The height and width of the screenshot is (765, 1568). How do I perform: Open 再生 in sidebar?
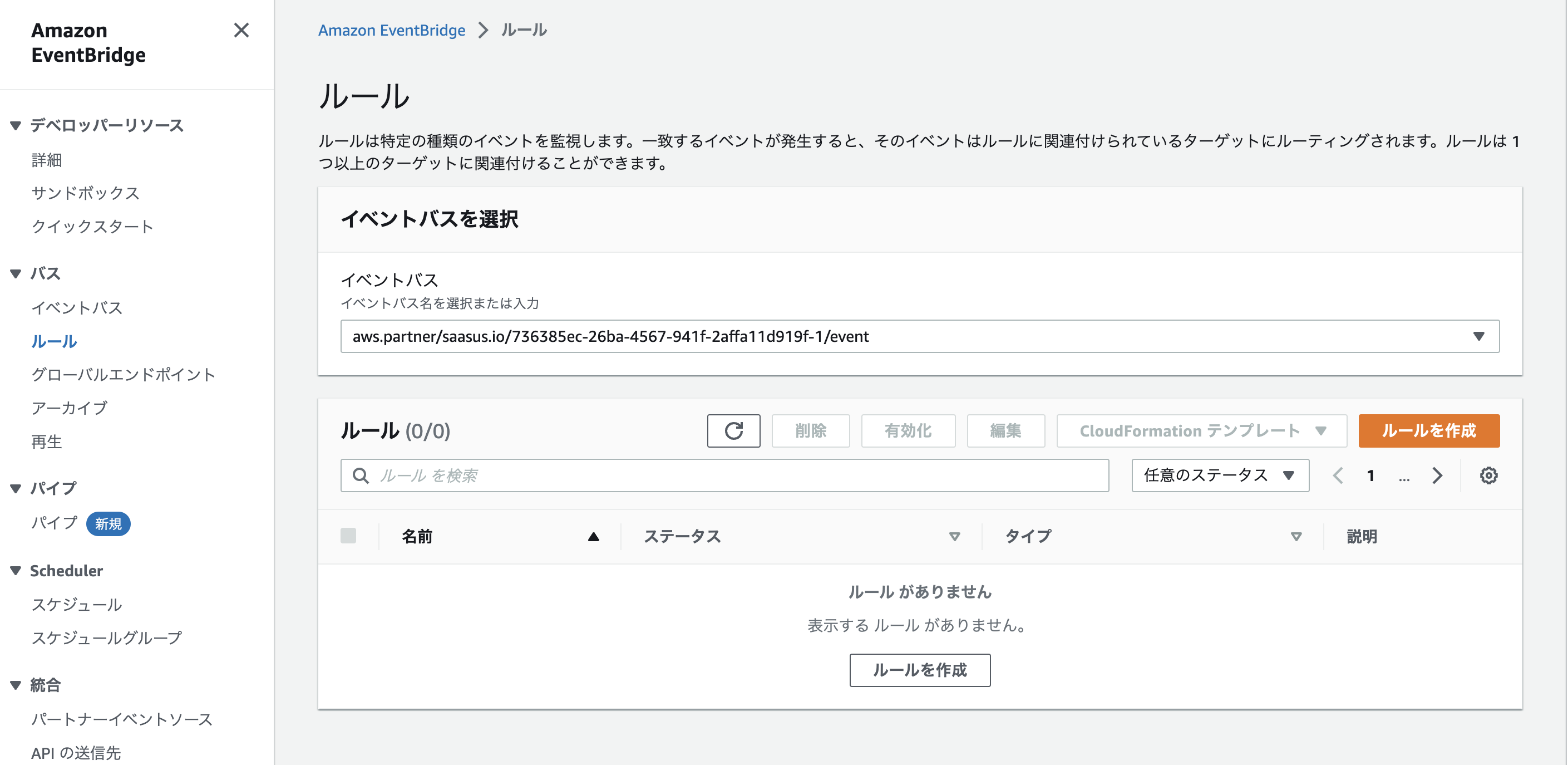coord(47,441)
